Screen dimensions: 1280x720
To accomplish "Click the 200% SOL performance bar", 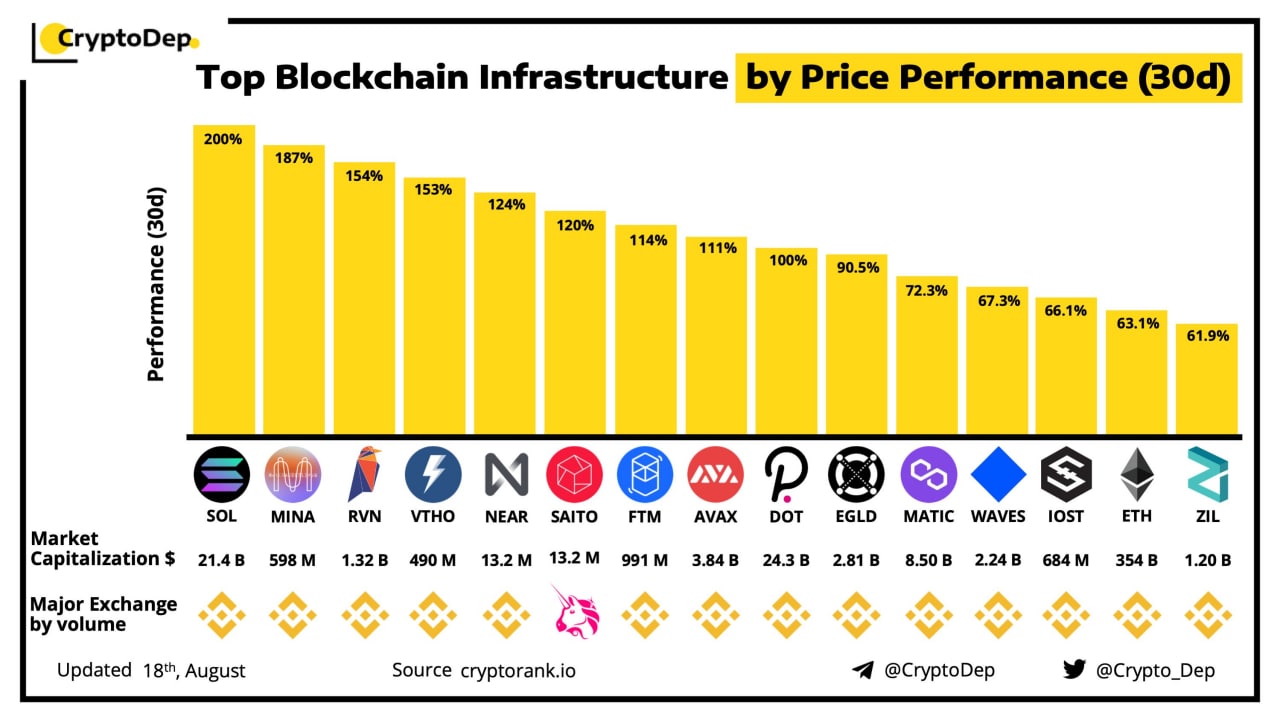I will 224,280.
